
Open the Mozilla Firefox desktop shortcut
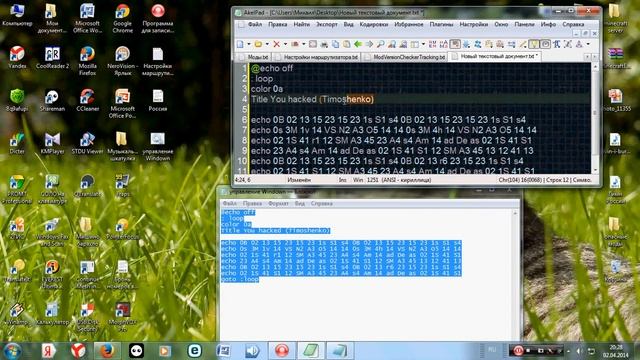(x=87, y=61)
